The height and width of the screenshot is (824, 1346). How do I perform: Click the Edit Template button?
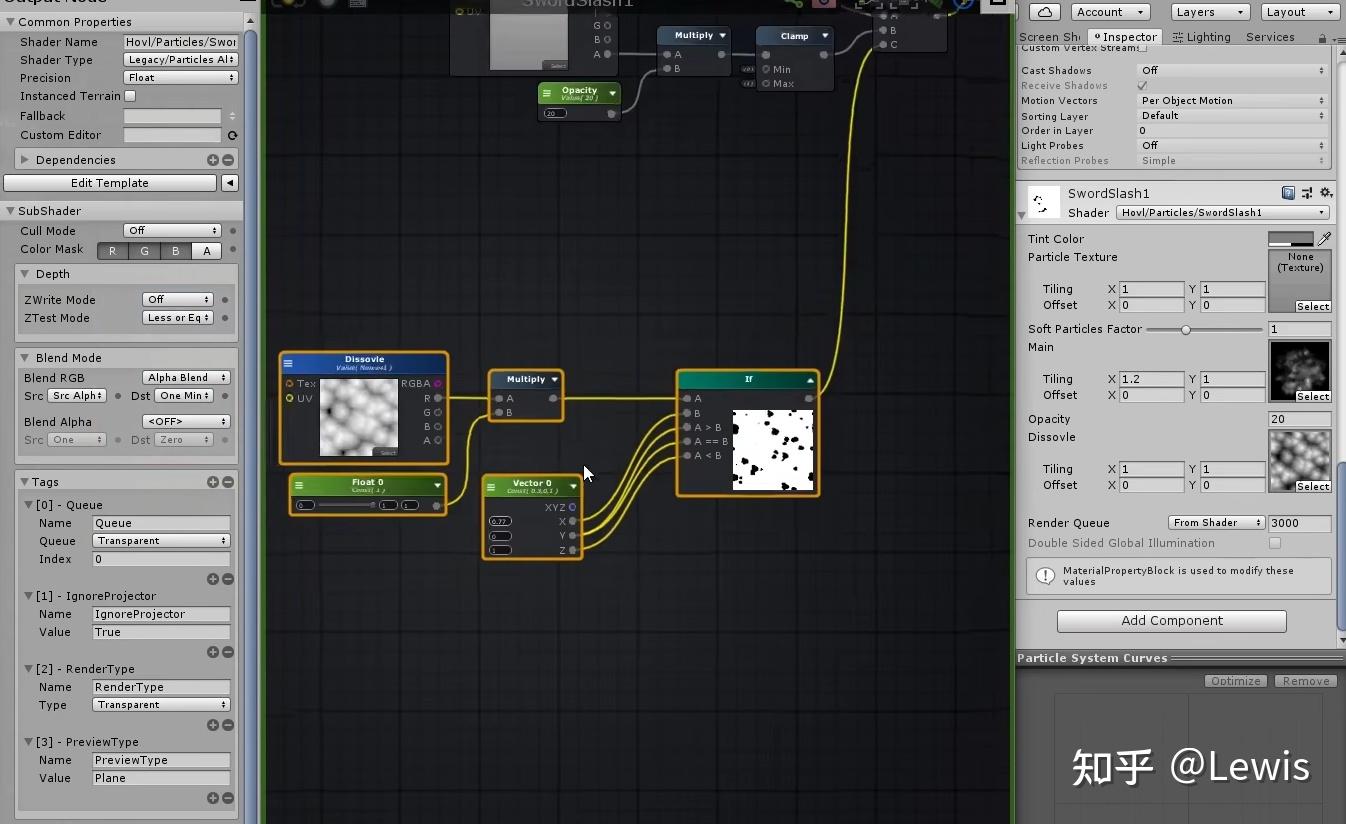pos(110,183)
